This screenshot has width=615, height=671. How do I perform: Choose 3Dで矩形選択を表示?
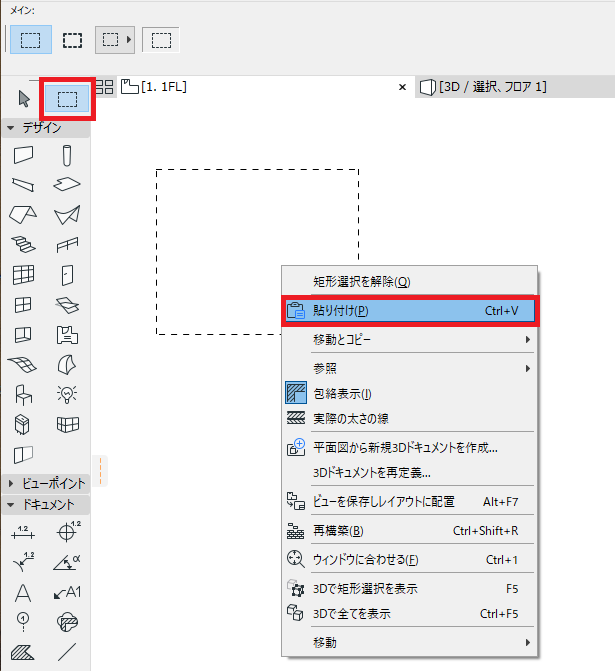tap(410, 589)
